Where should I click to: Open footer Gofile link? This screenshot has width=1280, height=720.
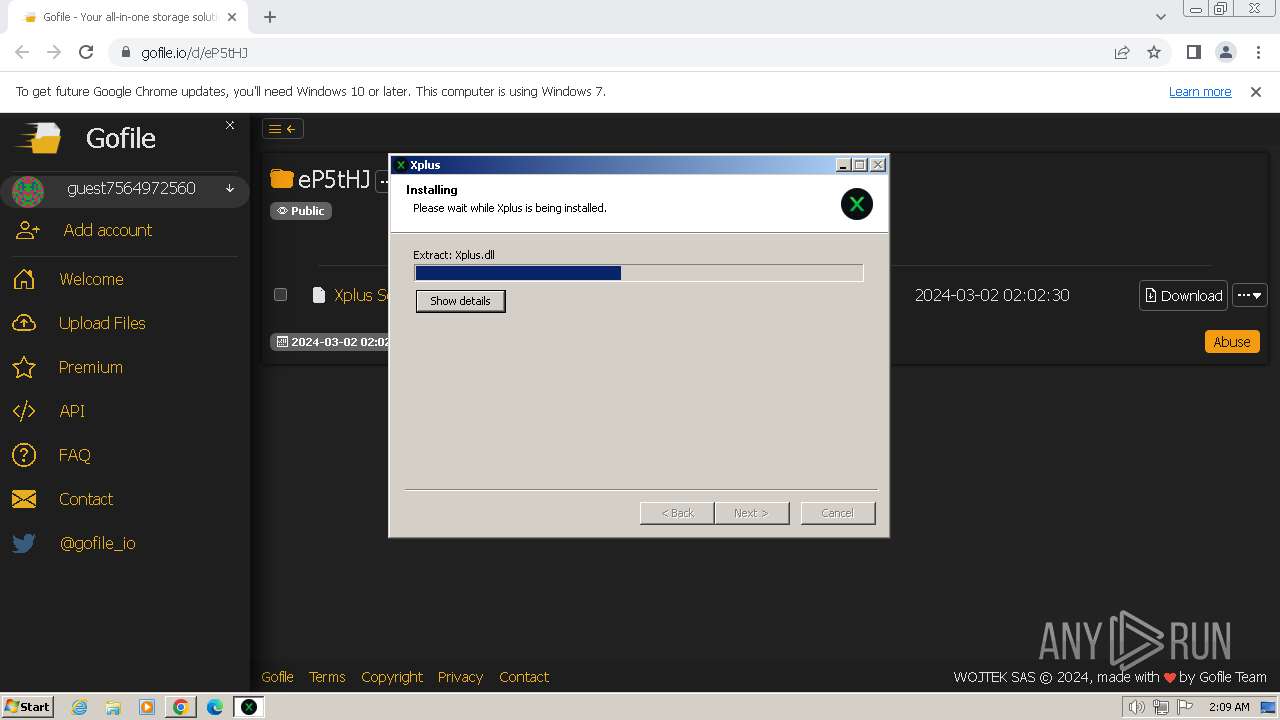(277, 677)
